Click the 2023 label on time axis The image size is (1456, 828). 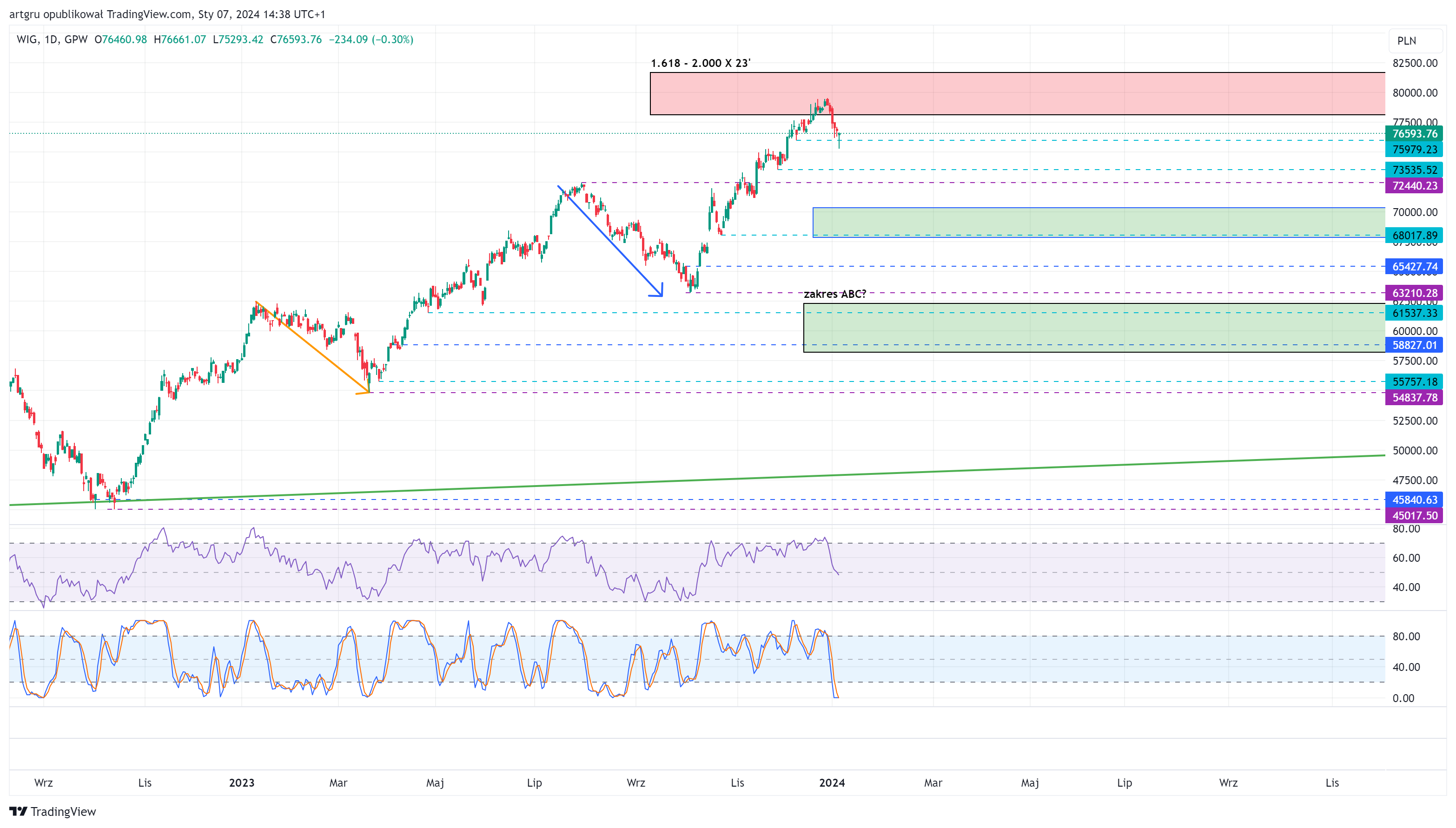pyautogui.click(x=242, y=783)
